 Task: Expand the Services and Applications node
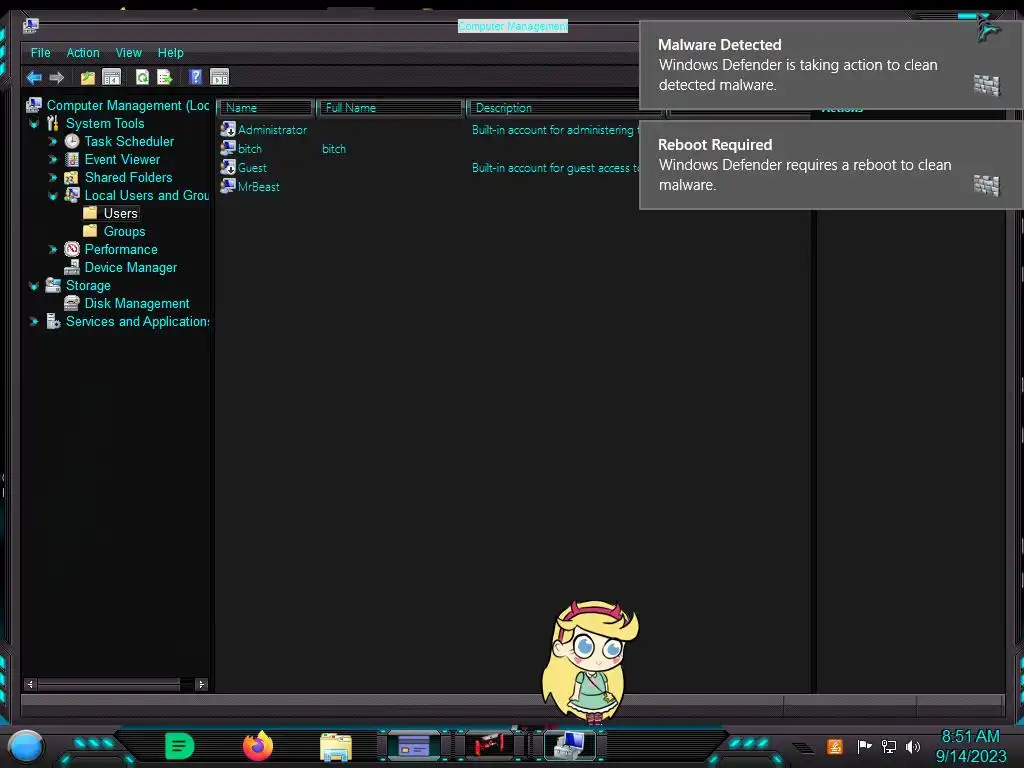coord(34,321)
